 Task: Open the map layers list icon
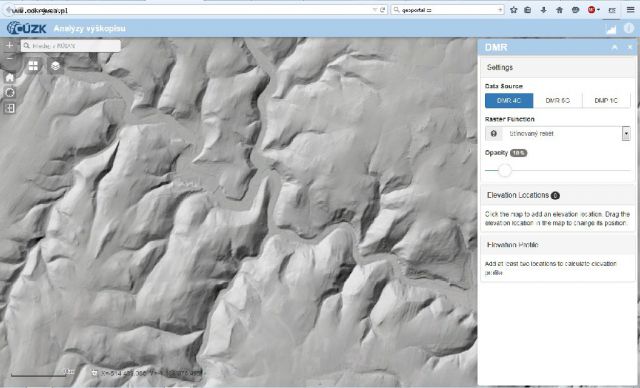[56, 66]
